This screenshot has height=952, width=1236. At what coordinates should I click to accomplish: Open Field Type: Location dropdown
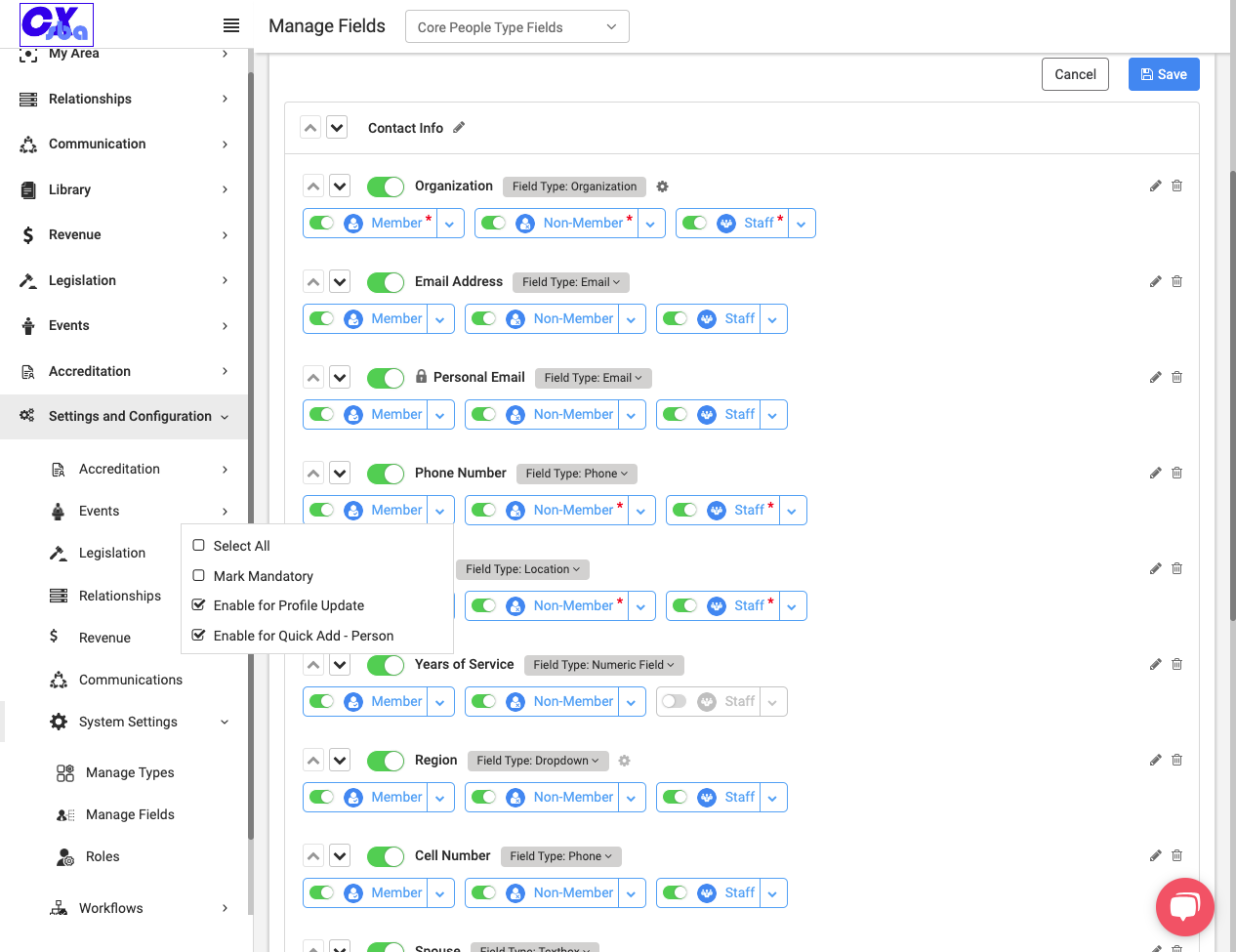click(522, 569)
